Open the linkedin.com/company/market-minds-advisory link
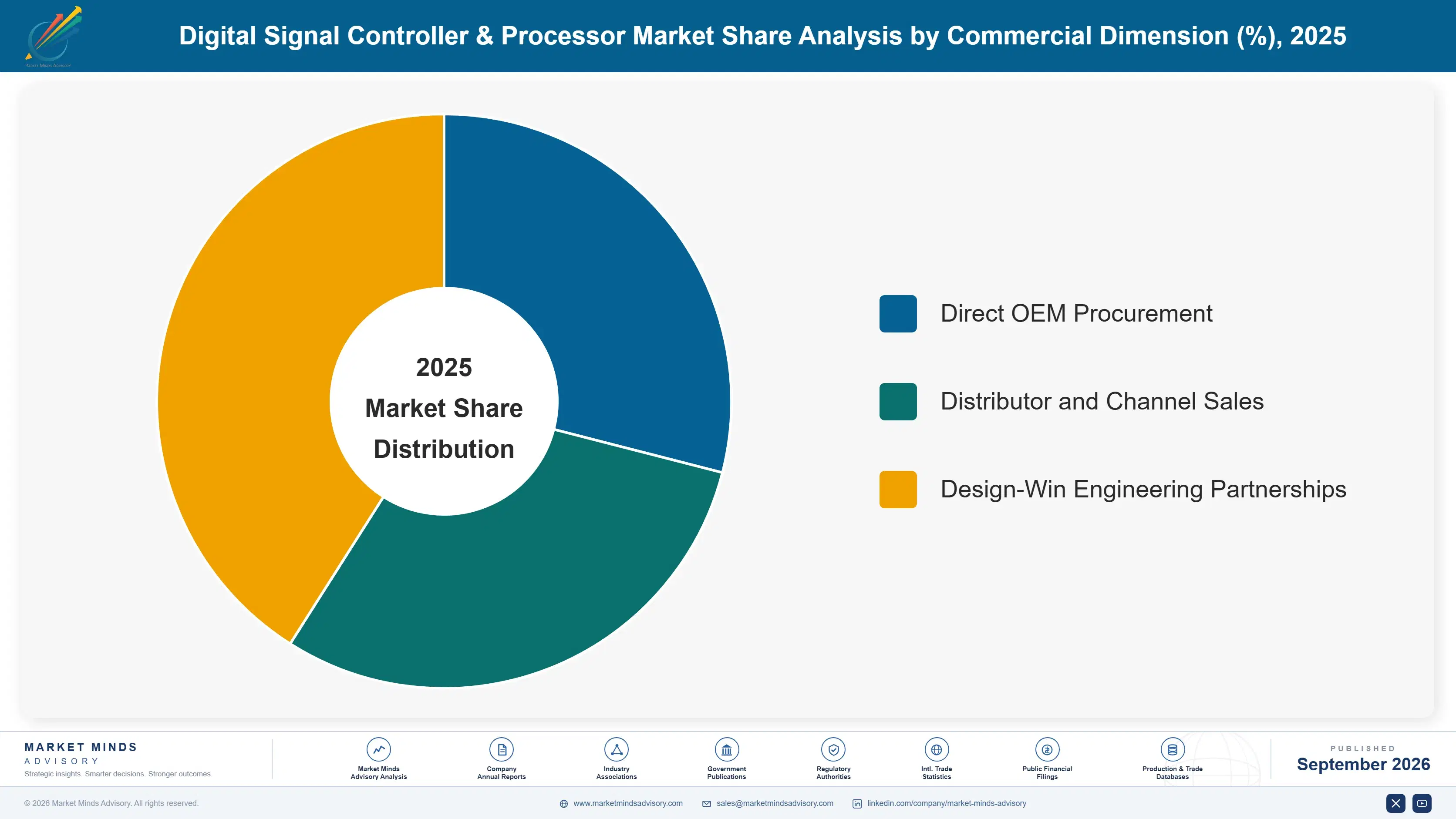Image resolution: width=1456 pixels, height=819 pixels. coord(947,803)
